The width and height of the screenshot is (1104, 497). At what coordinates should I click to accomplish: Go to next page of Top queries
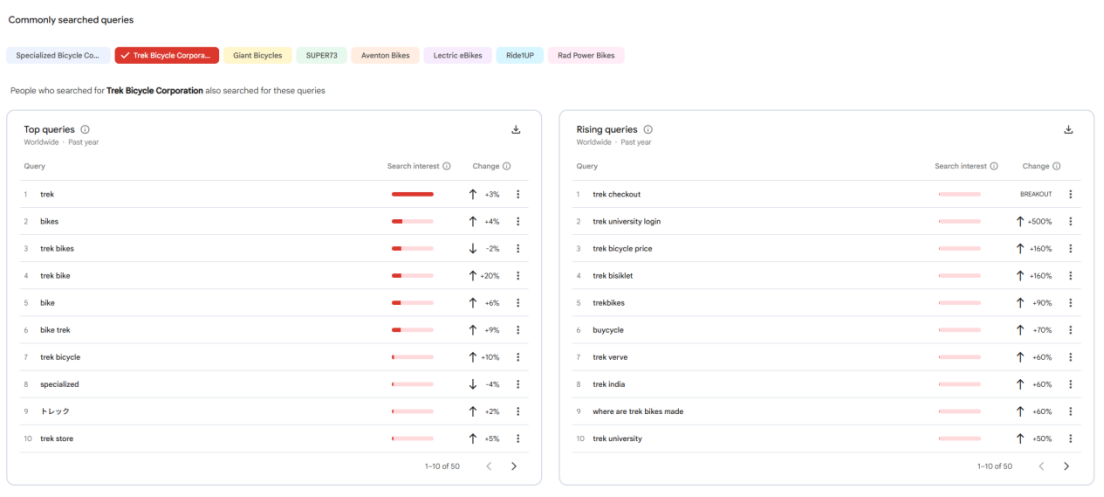(x=513, y=466)
